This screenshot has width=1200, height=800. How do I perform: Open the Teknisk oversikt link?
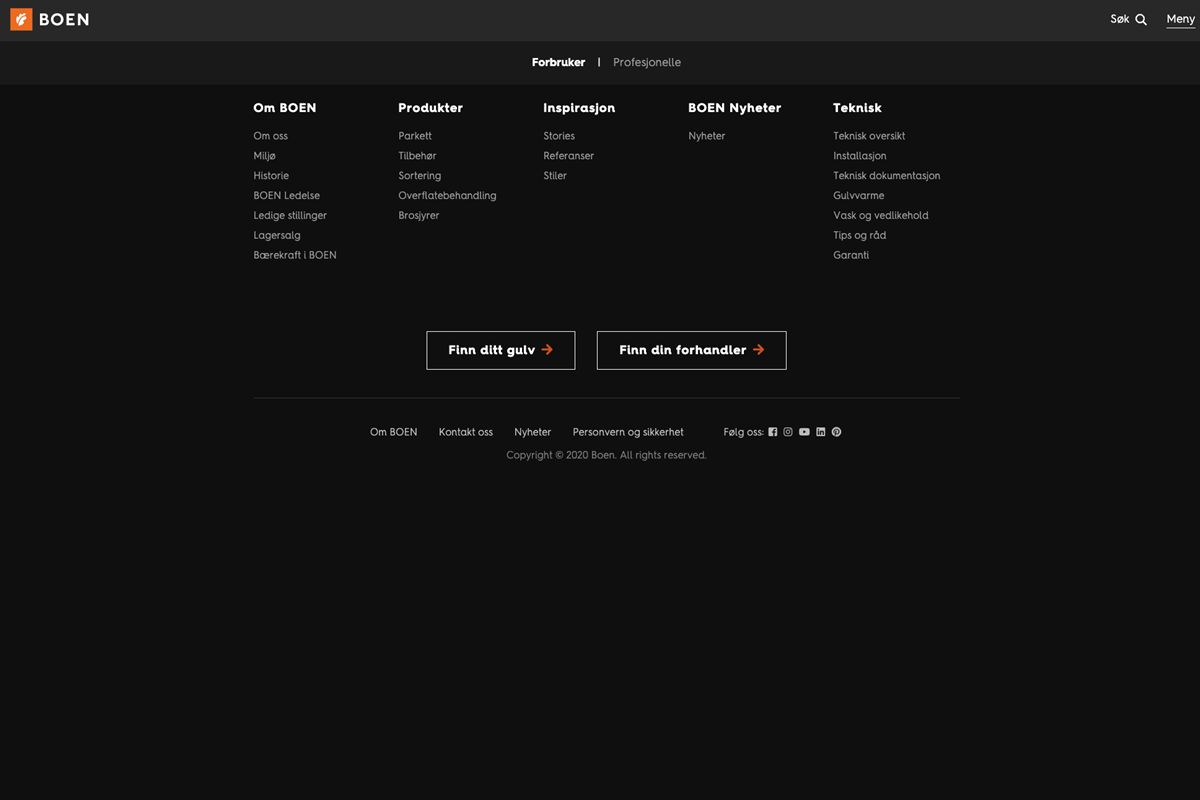pyautogui.click(x=869, y=136)
